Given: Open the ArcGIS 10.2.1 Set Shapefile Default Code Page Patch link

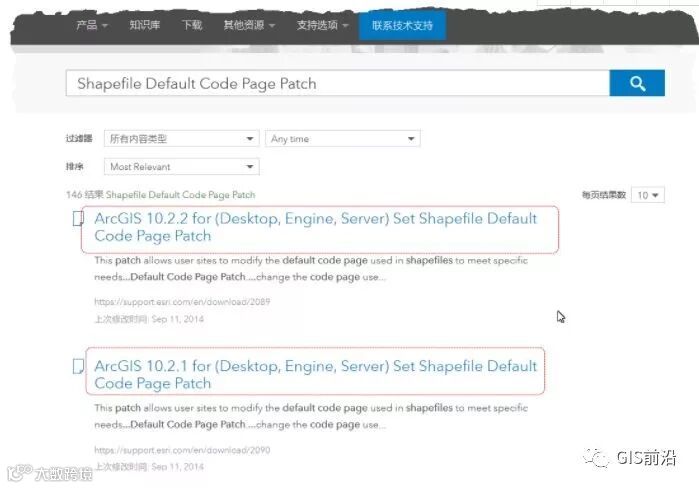Looking at the screenshot, I should (316, 374).
